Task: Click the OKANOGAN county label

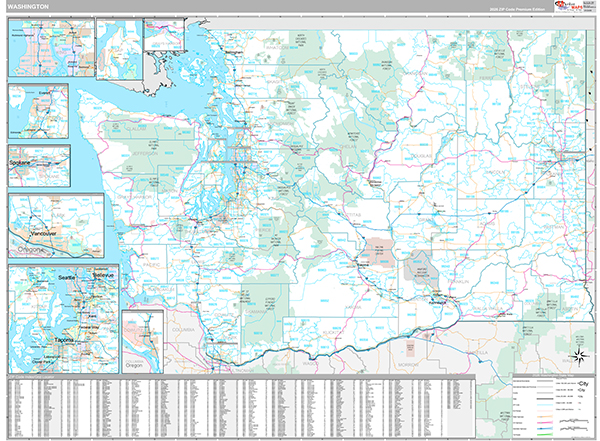Action: [x=415, y=74]
